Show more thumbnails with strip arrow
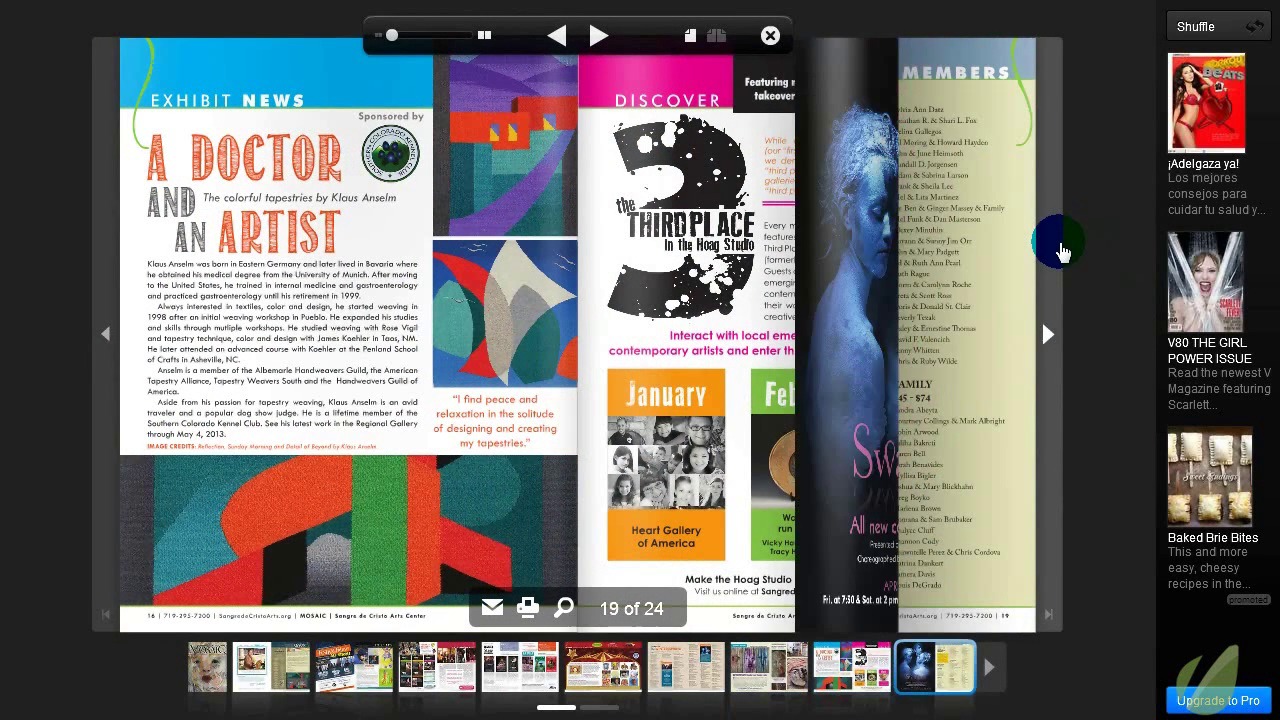The height and width of the screenshot is (720, 1280). click(989, 667)
